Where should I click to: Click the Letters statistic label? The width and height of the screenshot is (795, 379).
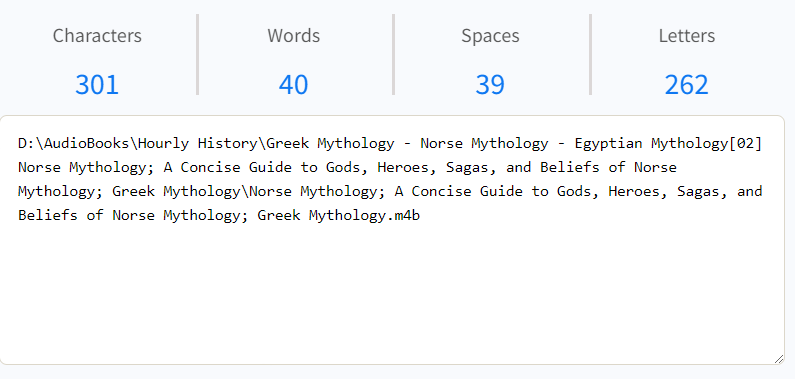click(x=687, y=35)
